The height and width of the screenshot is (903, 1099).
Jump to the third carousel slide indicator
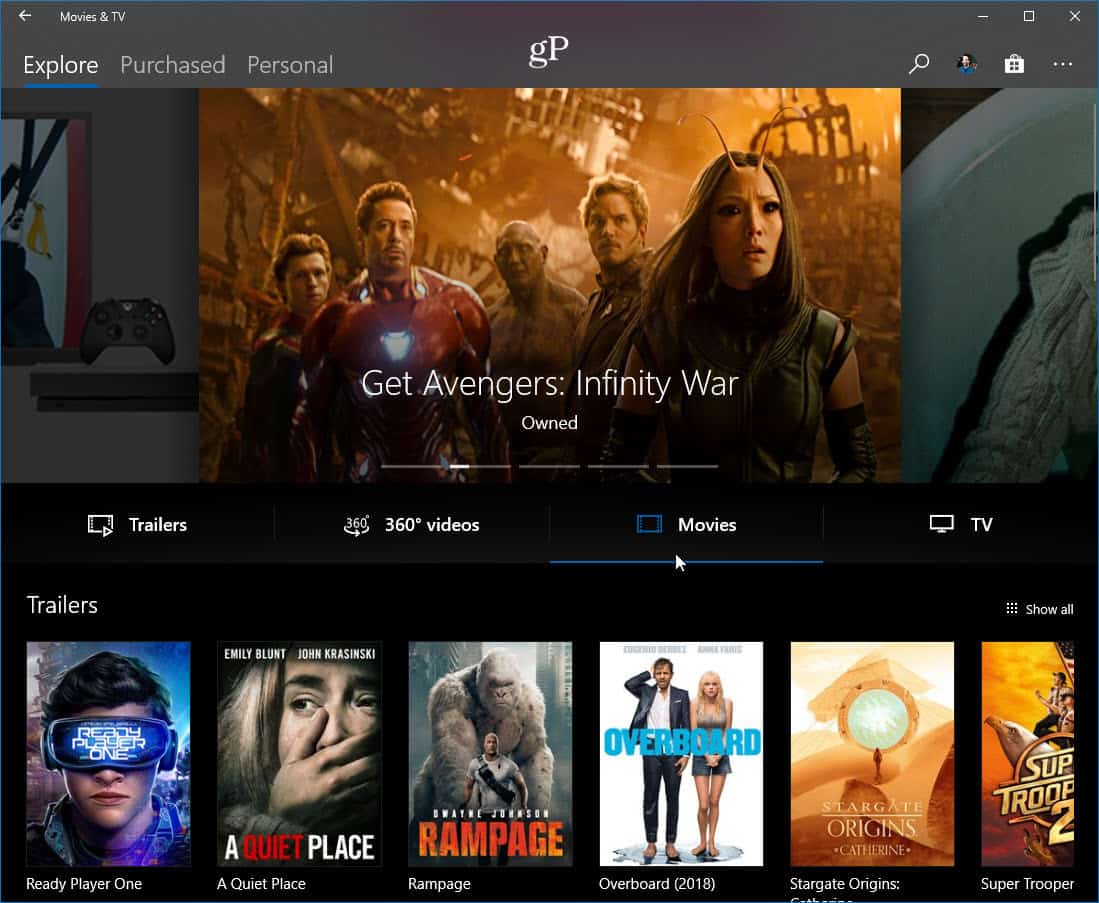549,466
